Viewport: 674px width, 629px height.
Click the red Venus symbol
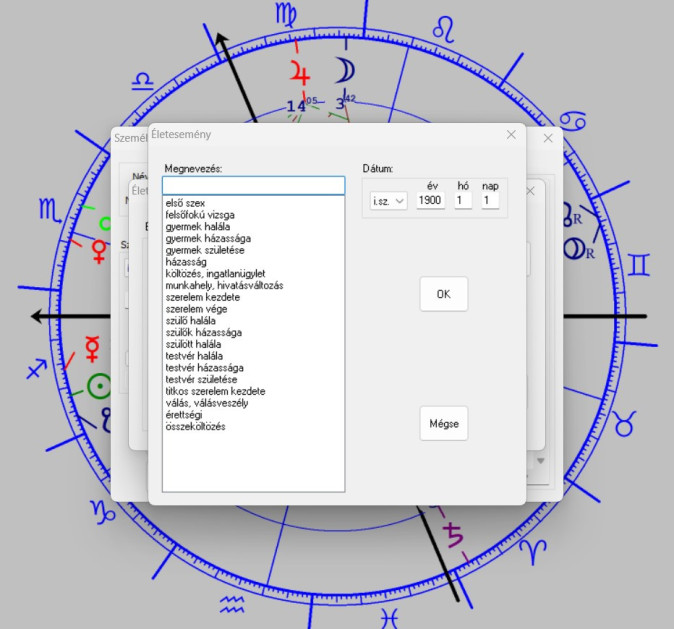pos(99,250)
